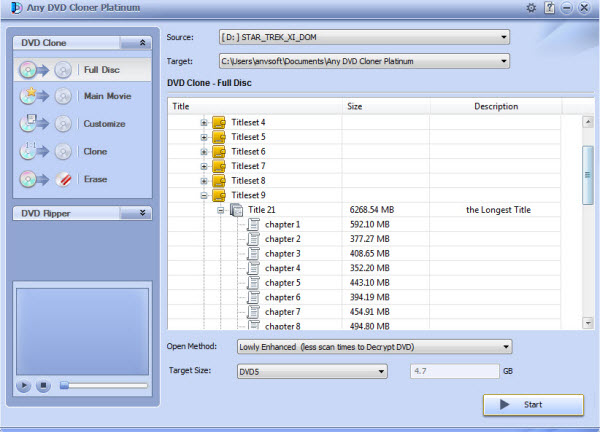The width and height of the screenshot is (600, 432).
Task: Click the Titleset 9 folder icon
Action: (x=219, y=195)
